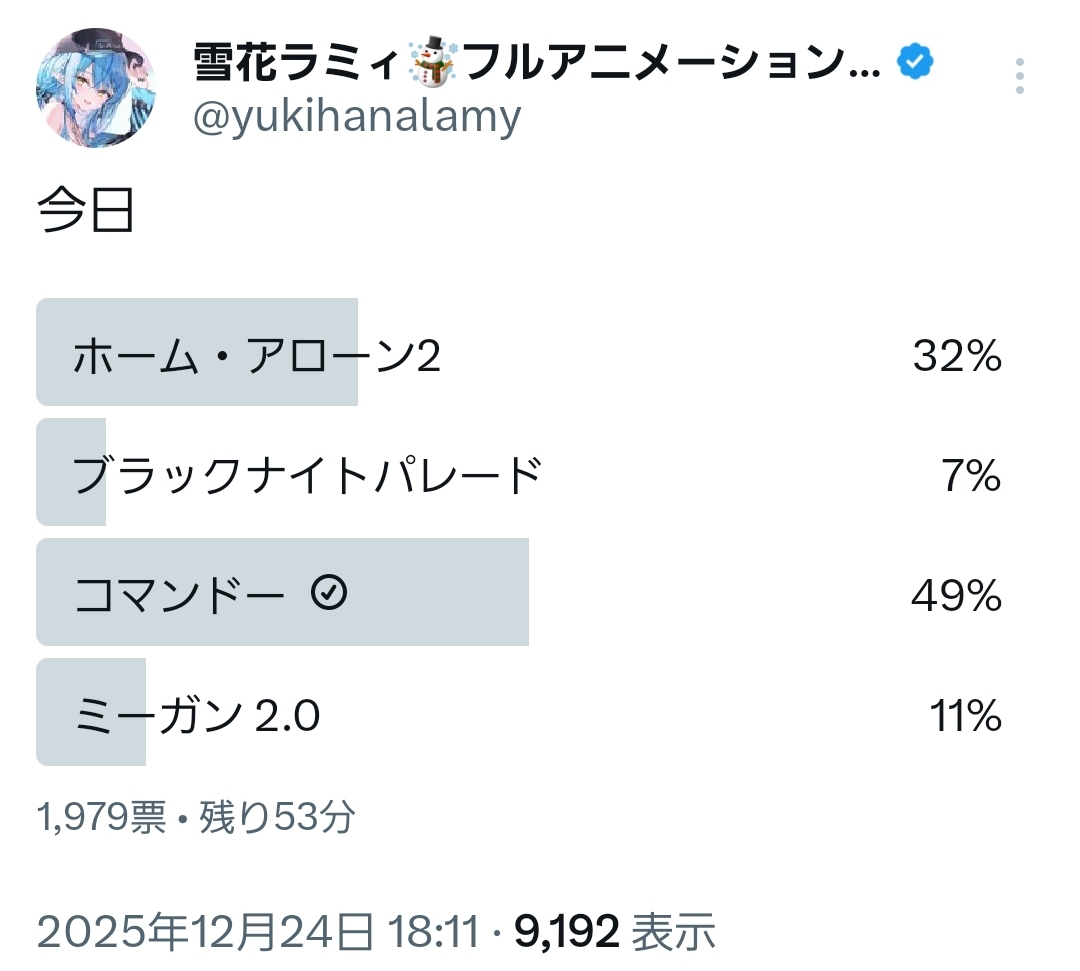The image size is (1080, 971).
Task: Select the ブラックナイトパレード poll option
Action: point(307,477)
